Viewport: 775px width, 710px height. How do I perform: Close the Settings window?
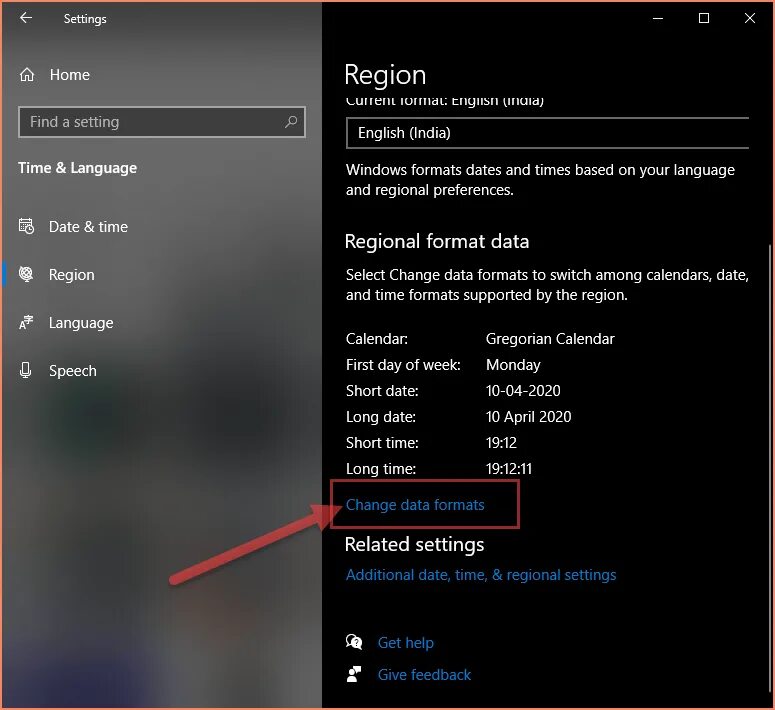tap(750, 18)
